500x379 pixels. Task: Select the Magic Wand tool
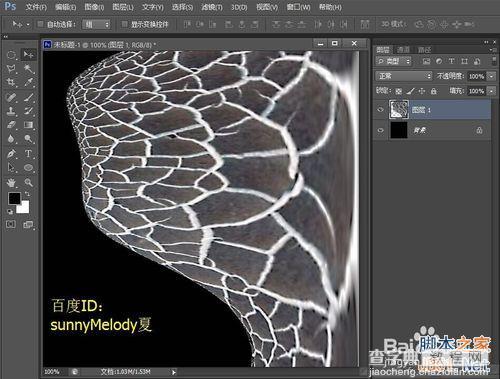click(29, 69)
